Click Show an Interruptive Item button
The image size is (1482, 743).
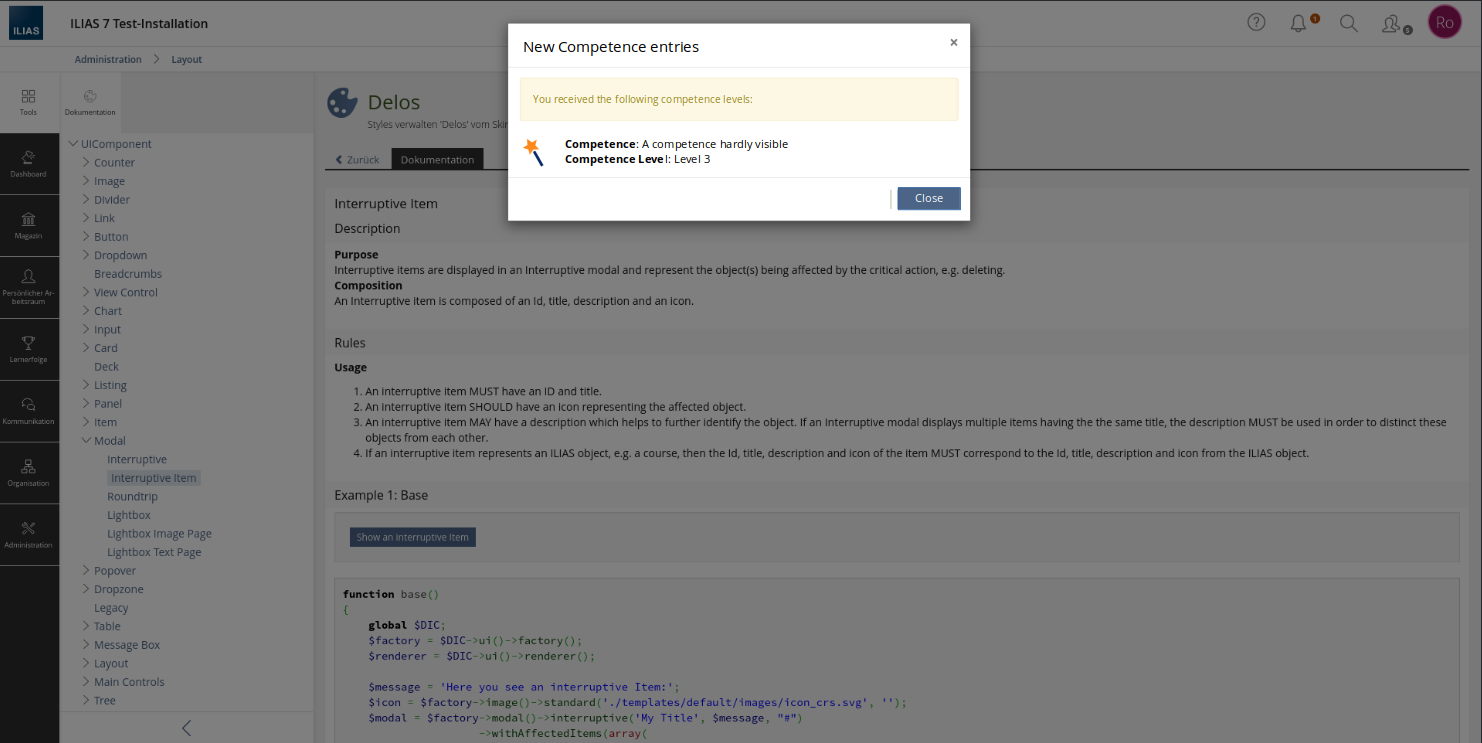pyautogui.click(x=412, y=537)
